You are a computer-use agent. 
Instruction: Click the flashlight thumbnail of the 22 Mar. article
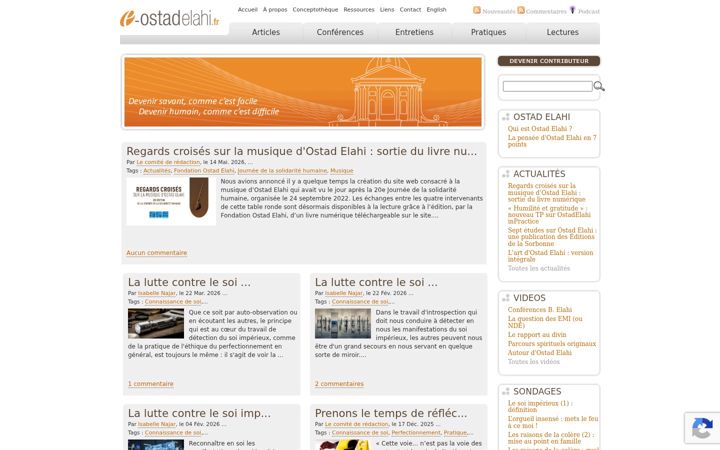(x=156, y=324)
